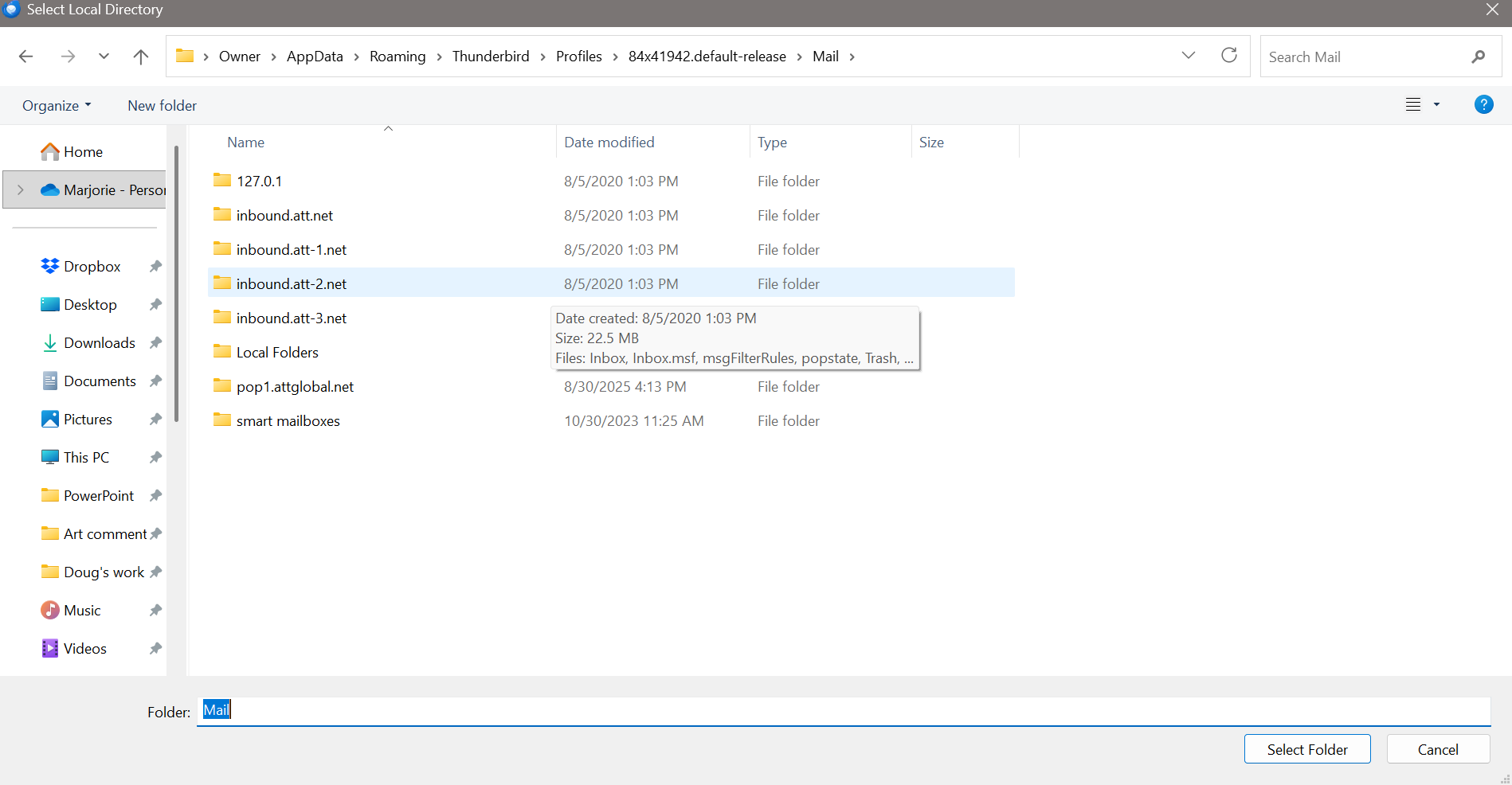The image size is (1512, 785).
Task: Select the inbound.att.net folder
Action: point(611,216)
